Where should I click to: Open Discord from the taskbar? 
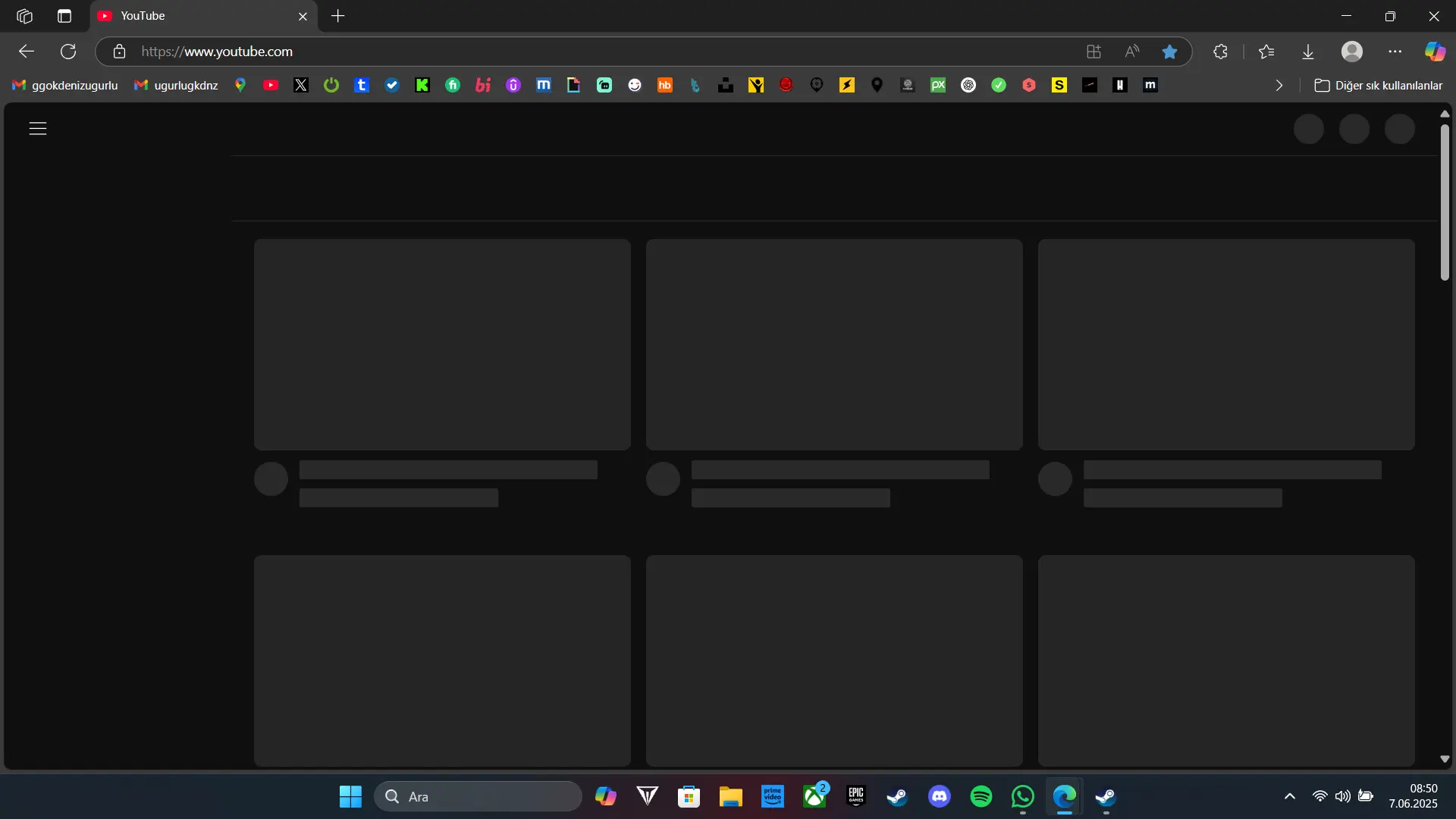pyautogui.click(x=940, y=797)
